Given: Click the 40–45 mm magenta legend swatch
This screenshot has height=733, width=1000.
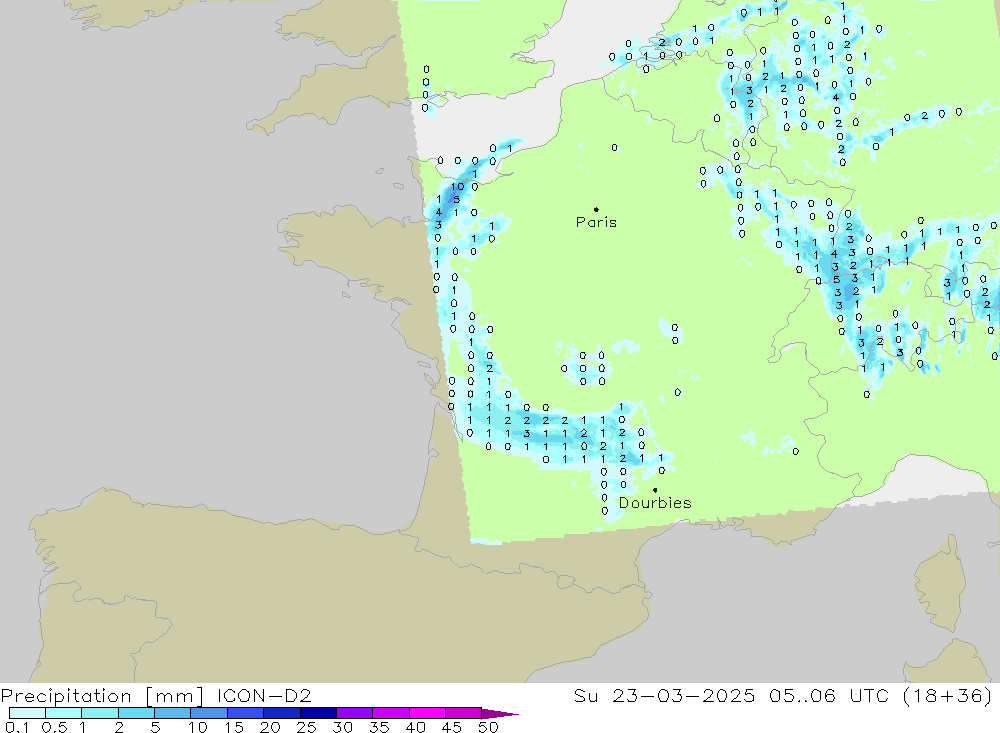Looking at the screenshot, I should click(427, 713).
